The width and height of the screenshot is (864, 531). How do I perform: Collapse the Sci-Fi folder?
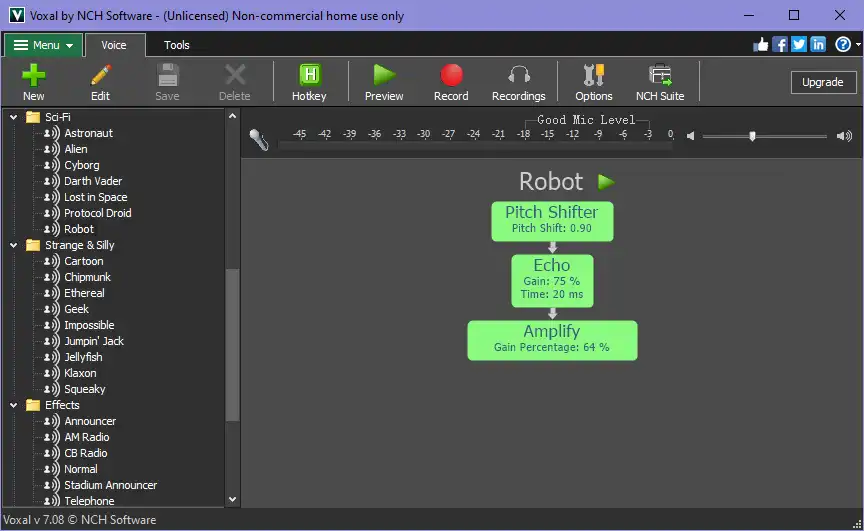pyautogui.click(x=14, y=117)
